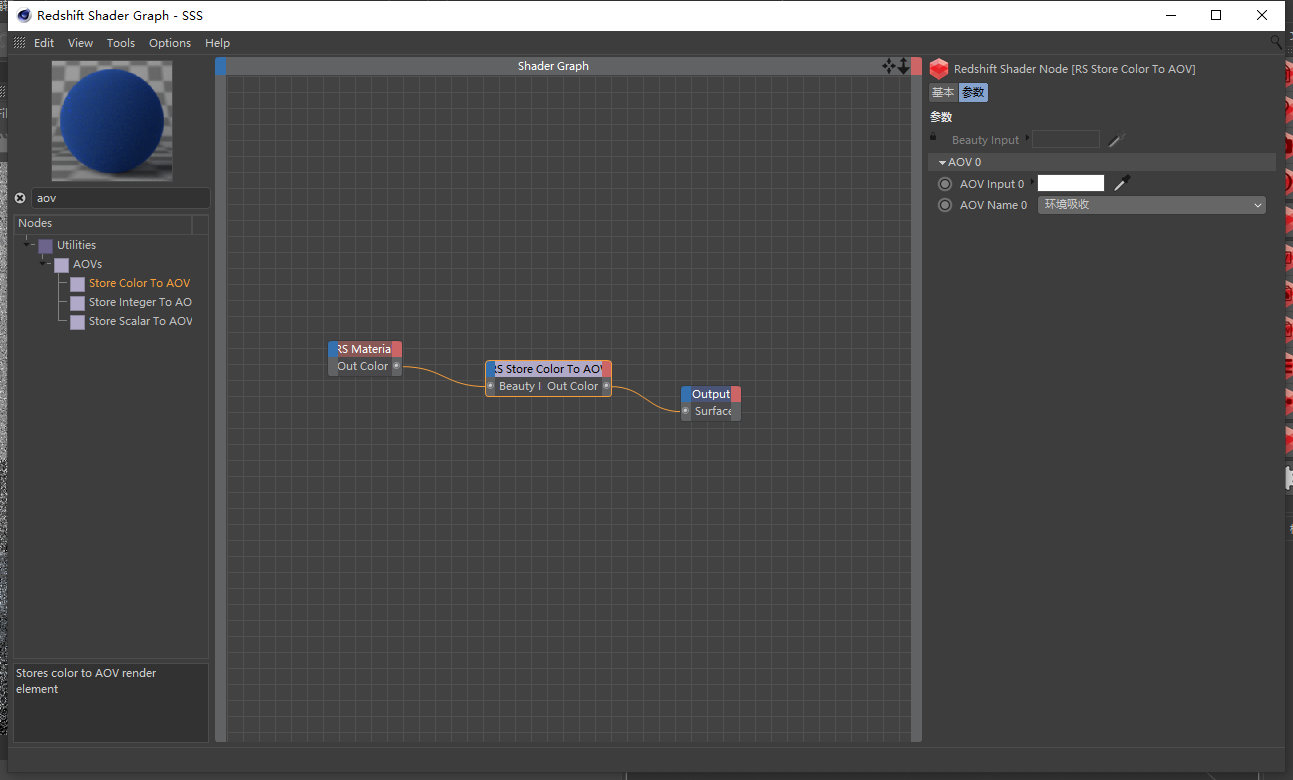Click the Store Color To AOV node icon
Viewport: 1293px width, 780px height.
click(x=77, y=284)
